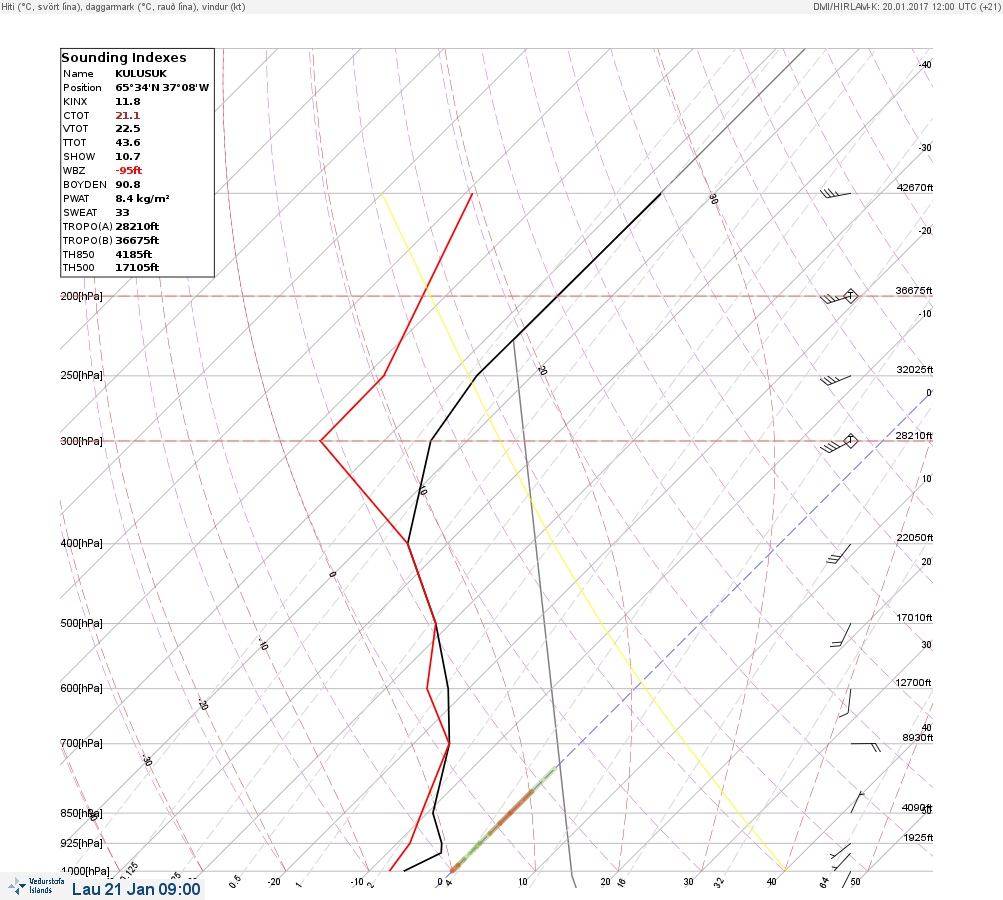Click the TTOT value 43.6
This screenshot has width=1003, height=900.
click(x=128, y=143)
